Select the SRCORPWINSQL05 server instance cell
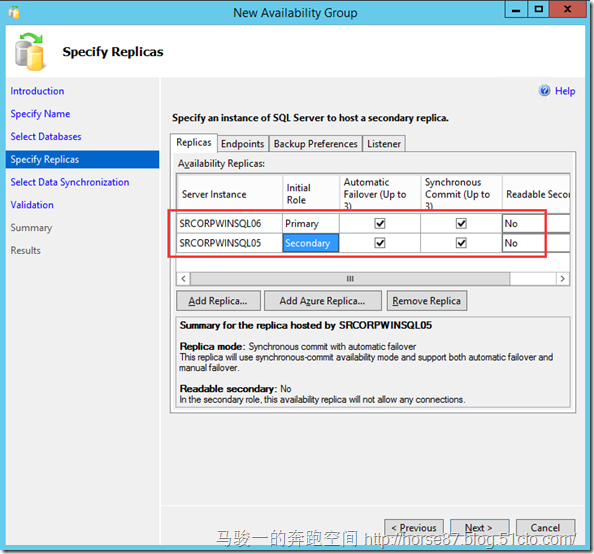Viewport: 594px width, 554px height. pyautogui.click(x=230, y=243)
